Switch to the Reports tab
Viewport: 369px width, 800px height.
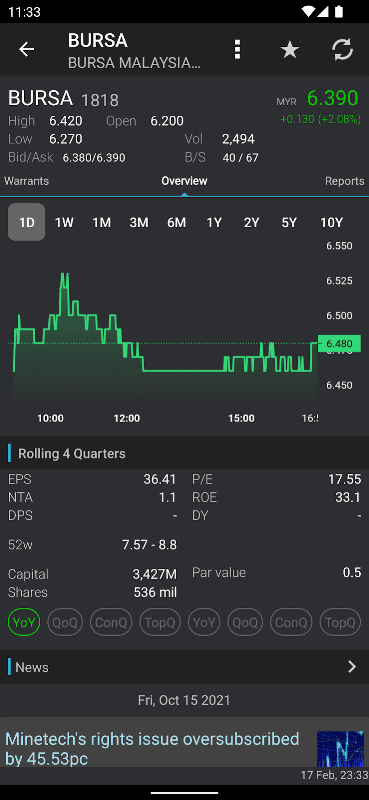[x=345, y=181]
